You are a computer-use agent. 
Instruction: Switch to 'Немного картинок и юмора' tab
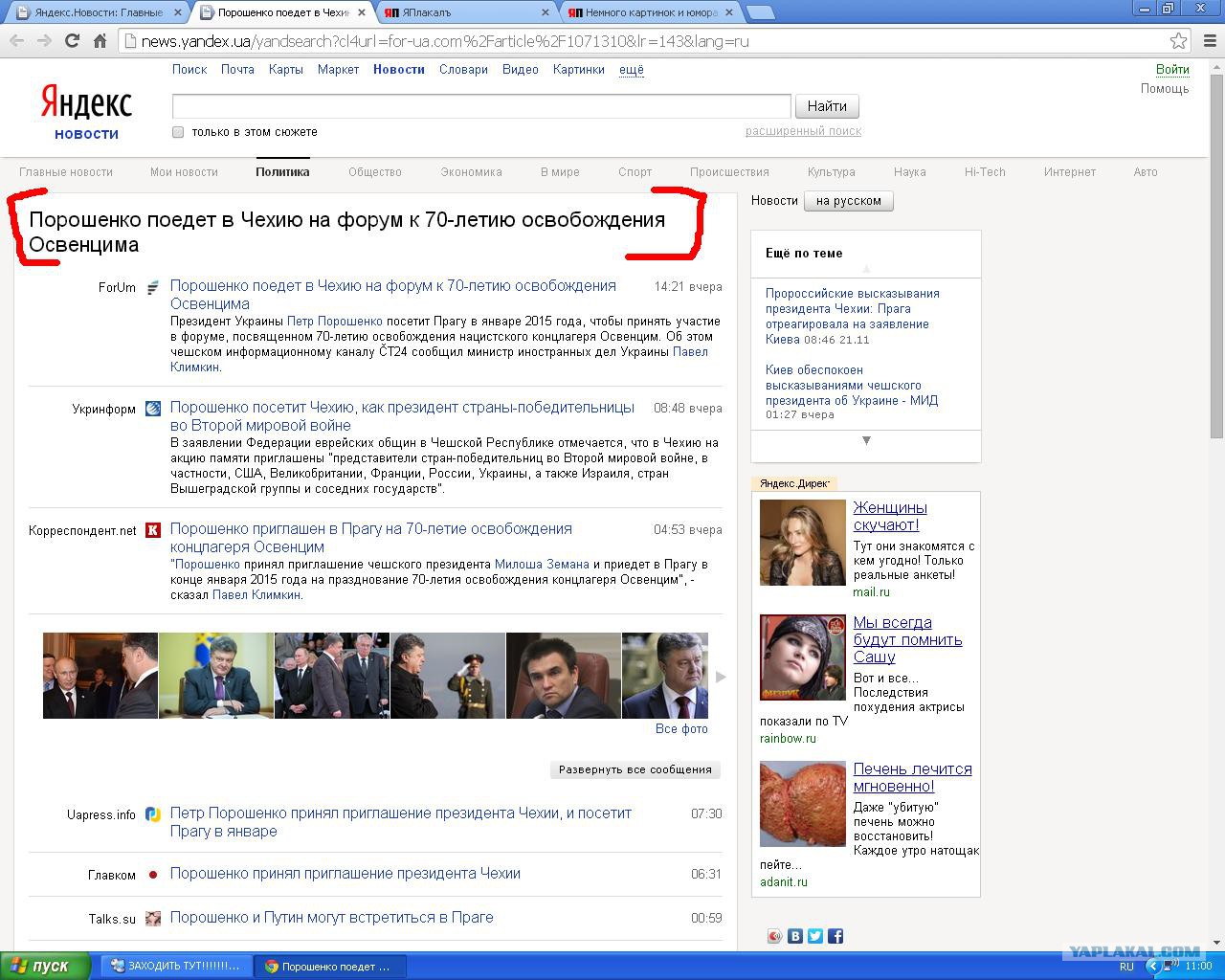[x=651, y=12]
